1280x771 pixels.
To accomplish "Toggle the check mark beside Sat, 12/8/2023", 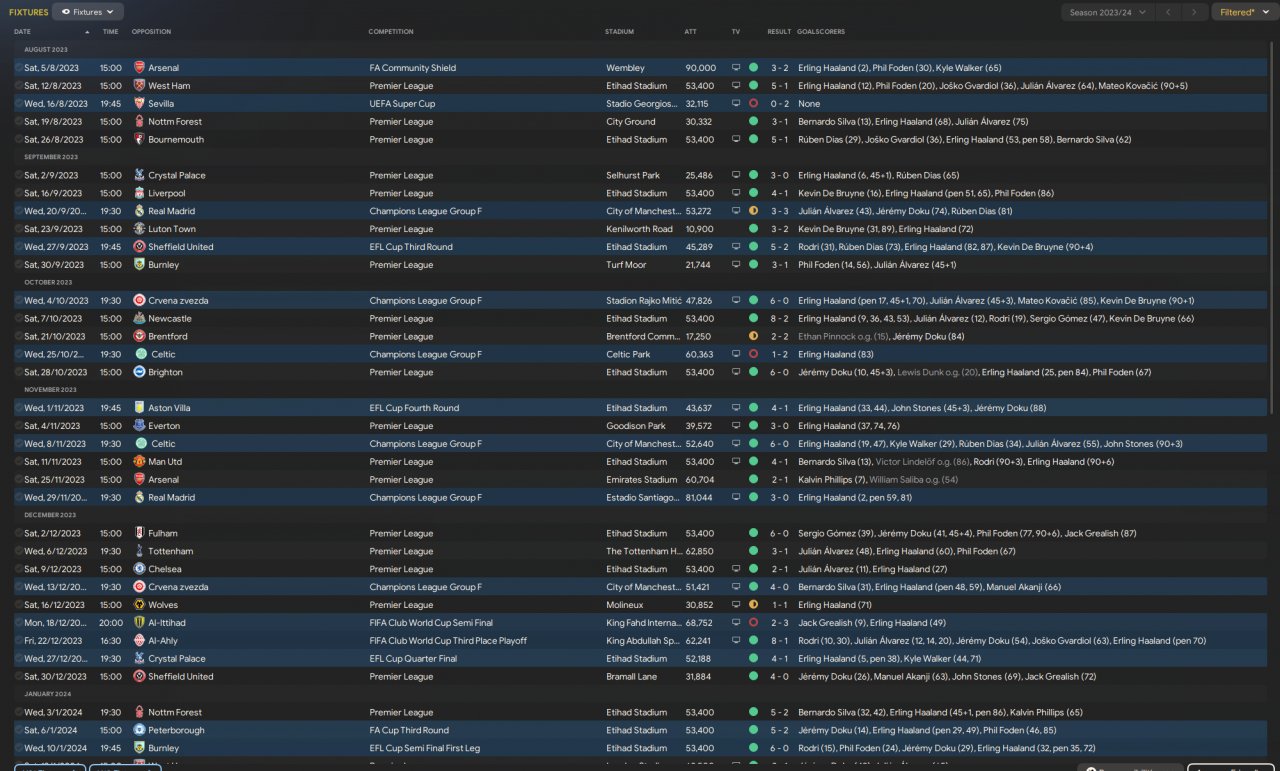I will click(x=18, y=86).
